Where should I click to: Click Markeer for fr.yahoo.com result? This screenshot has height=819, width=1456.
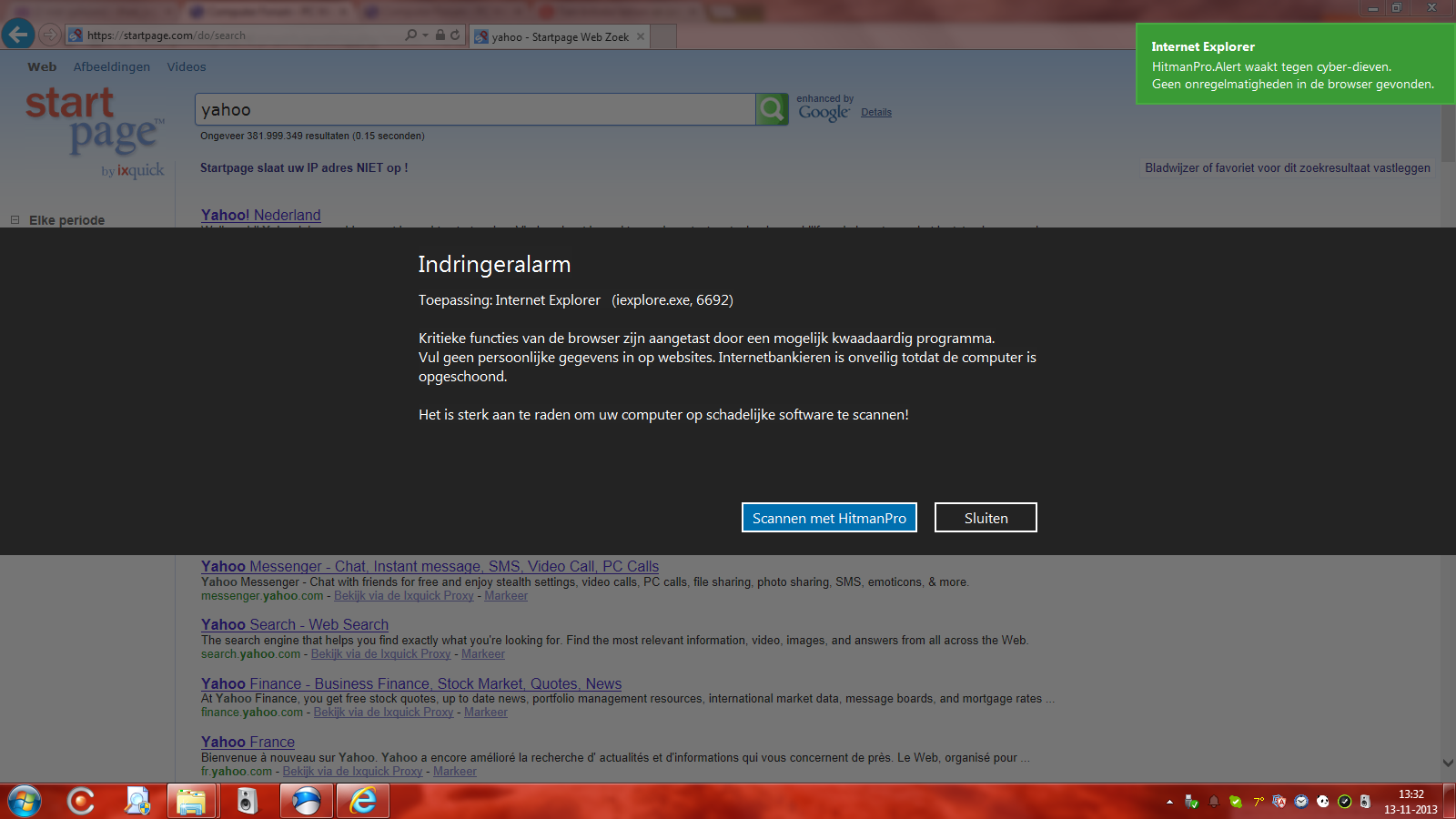click(455, 772)
